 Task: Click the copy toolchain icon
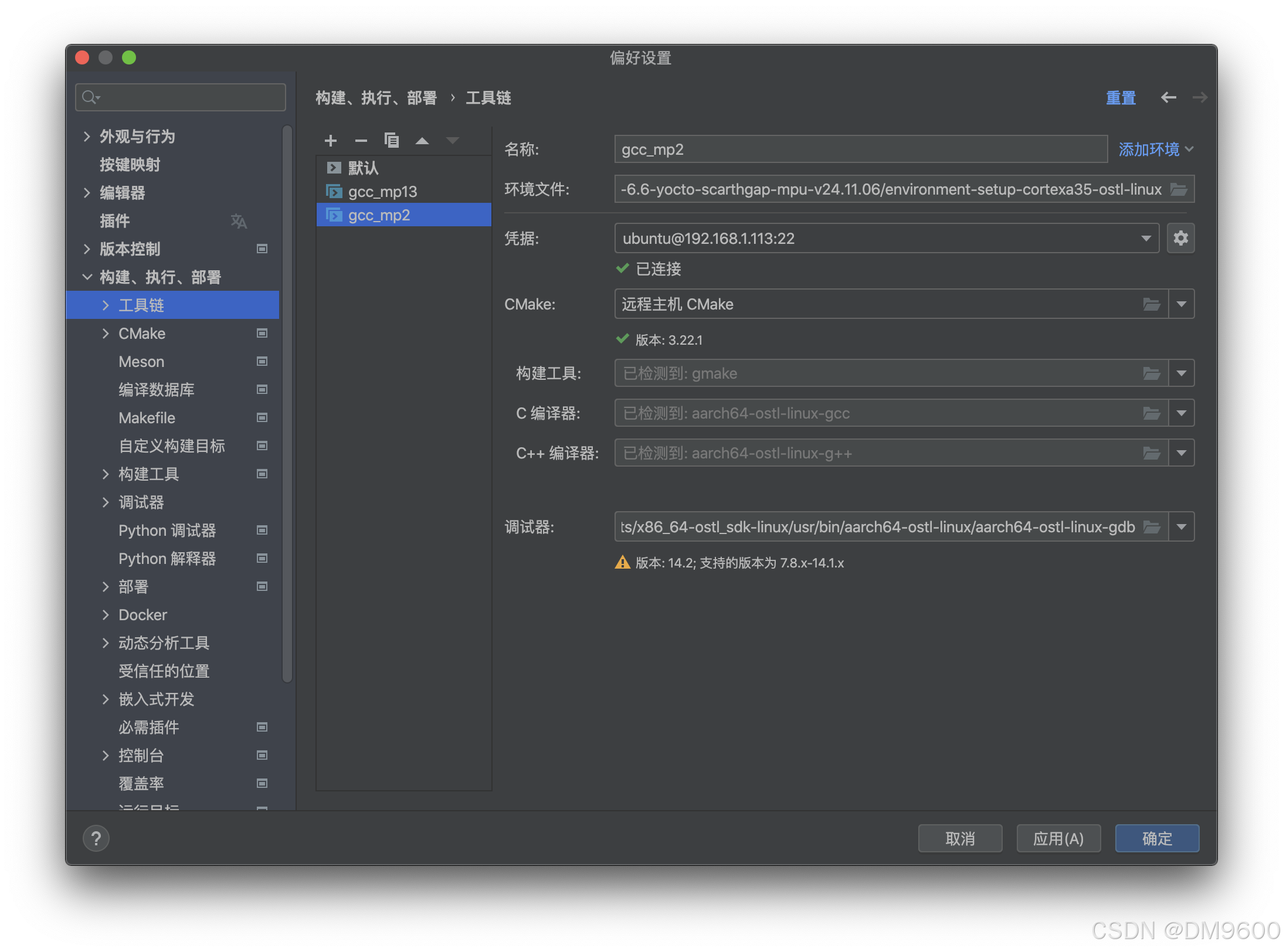pos(391,141)
